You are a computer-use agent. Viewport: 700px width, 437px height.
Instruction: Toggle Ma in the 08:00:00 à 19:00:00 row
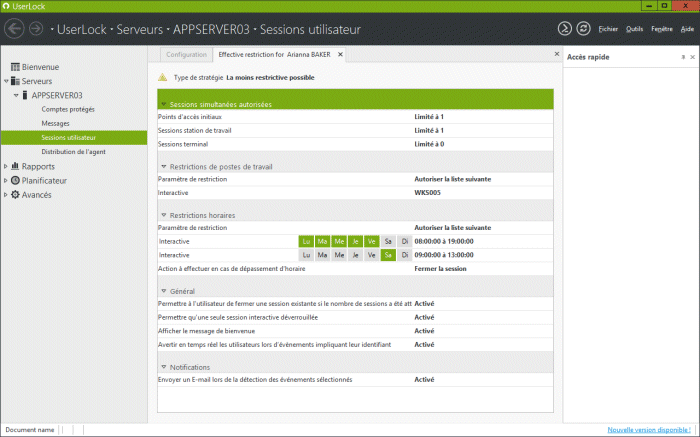322,241
